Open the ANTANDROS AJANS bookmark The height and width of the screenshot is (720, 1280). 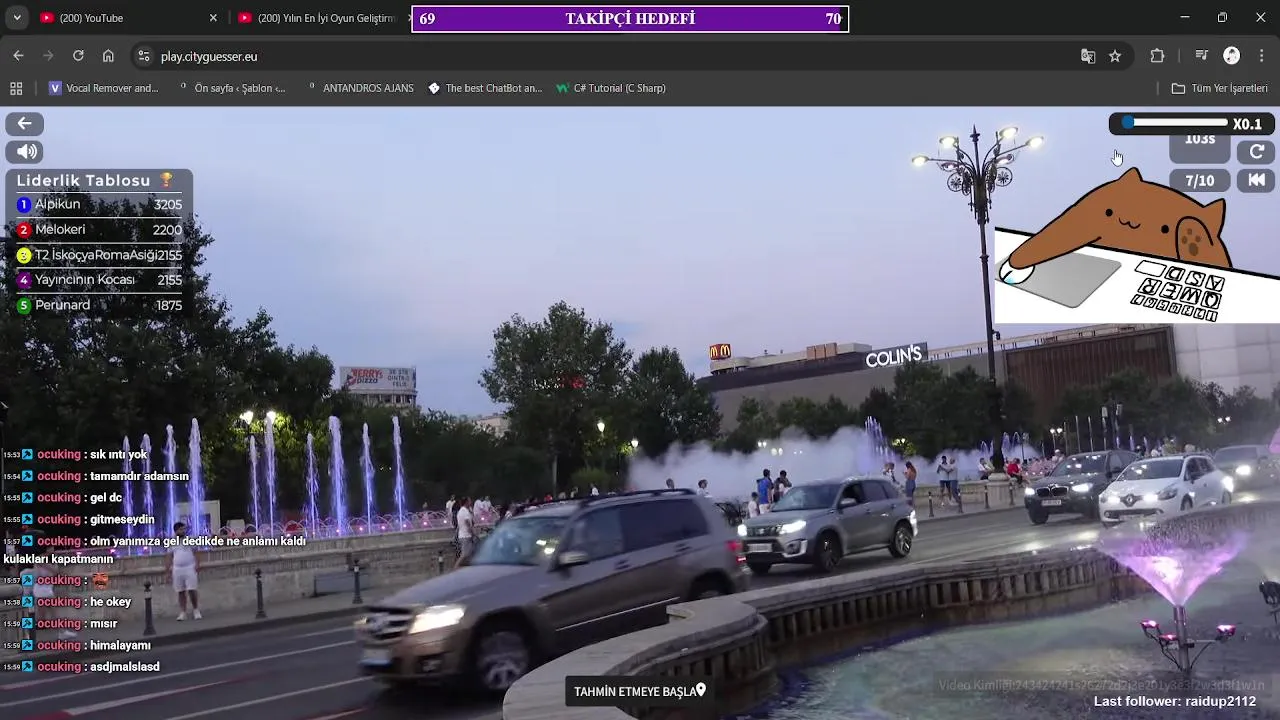[x=359, y=88]
